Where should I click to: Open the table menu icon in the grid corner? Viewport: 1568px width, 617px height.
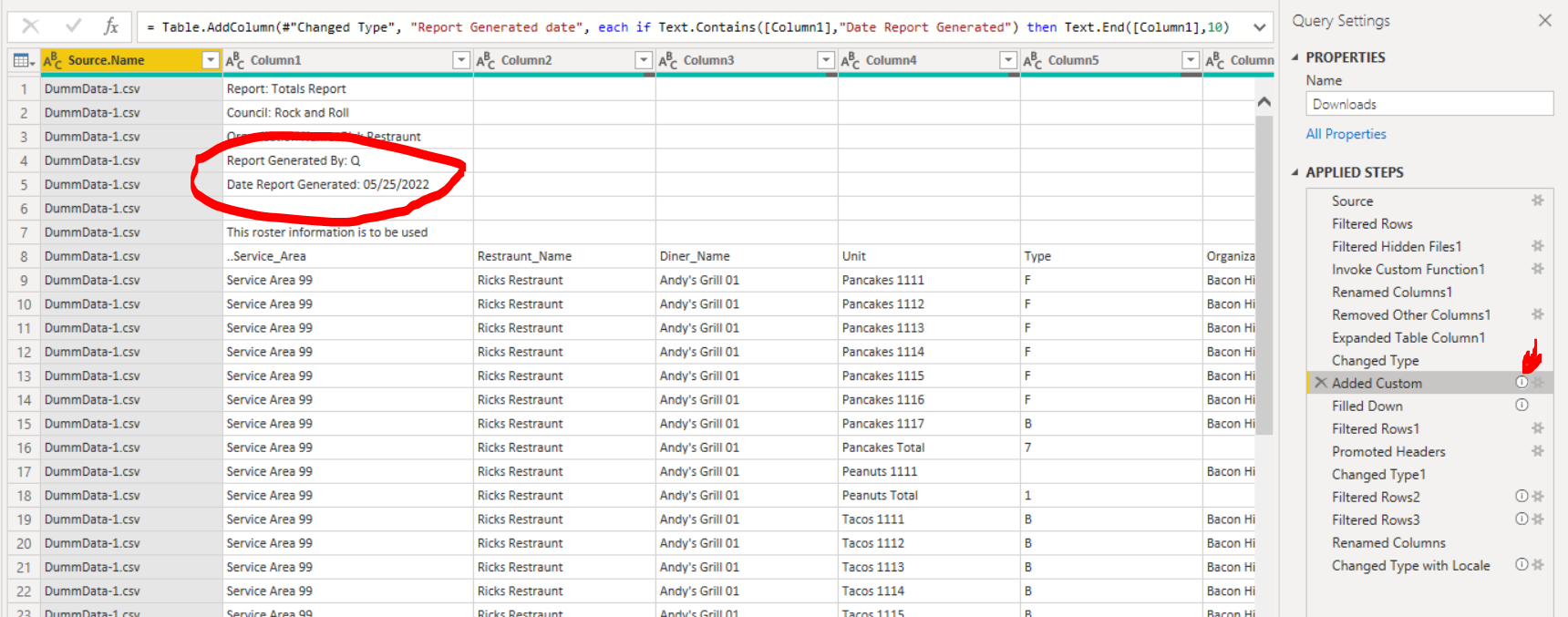(24, 60)
